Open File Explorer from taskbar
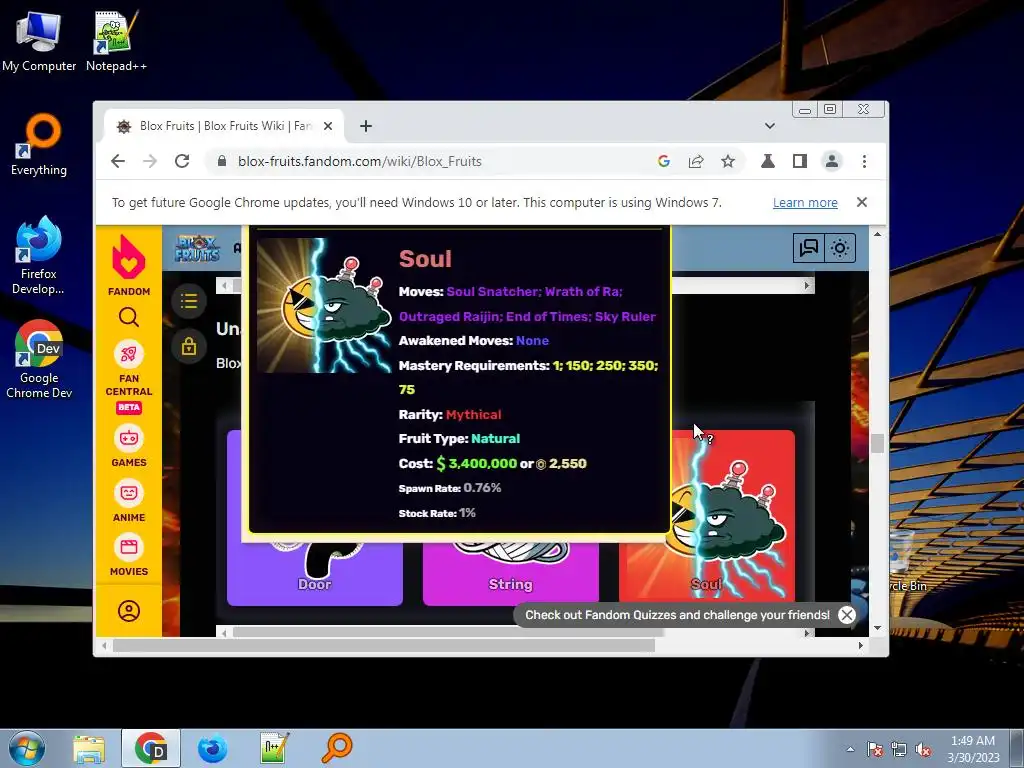The image size is (1024, 768). [89, 748]
